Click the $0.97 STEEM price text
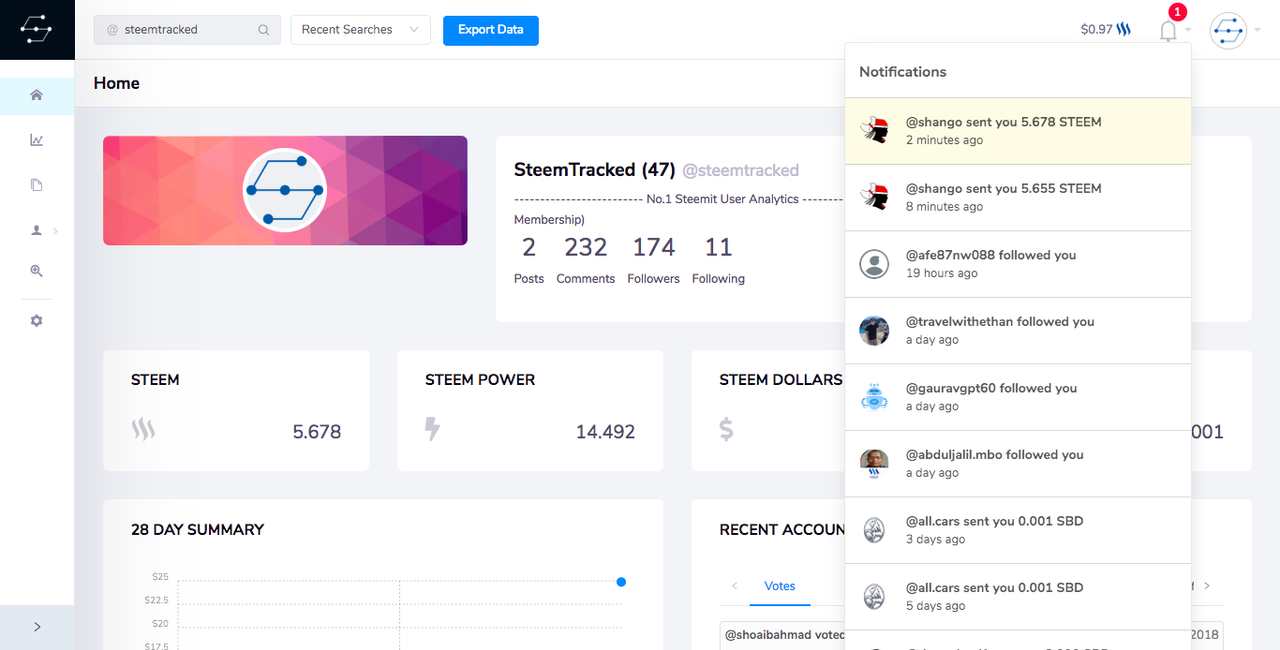 1097,30
